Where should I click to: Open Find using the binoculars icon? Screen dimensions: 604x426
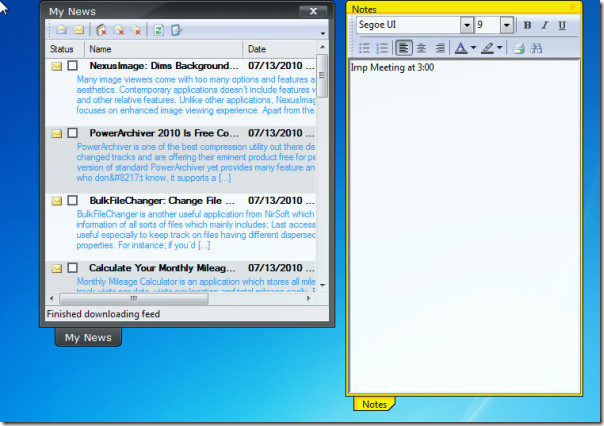(536, 48)
